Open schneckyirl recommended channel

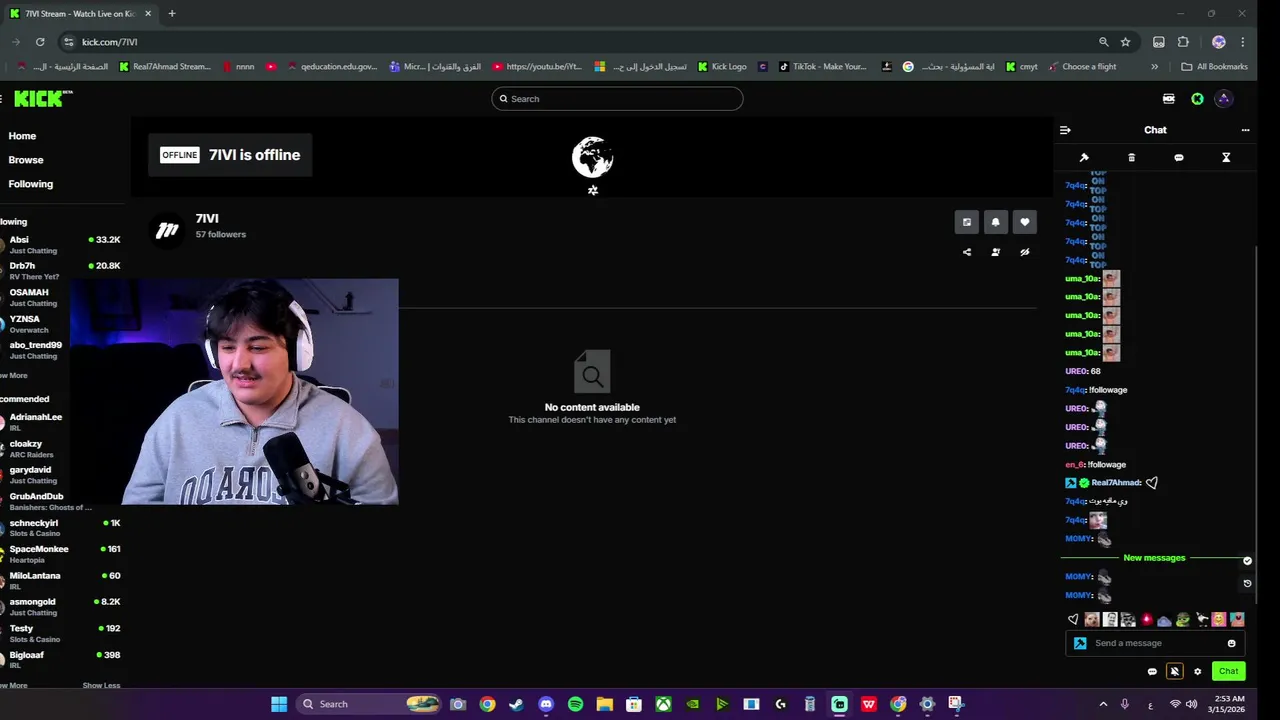[x=60, y=528]
